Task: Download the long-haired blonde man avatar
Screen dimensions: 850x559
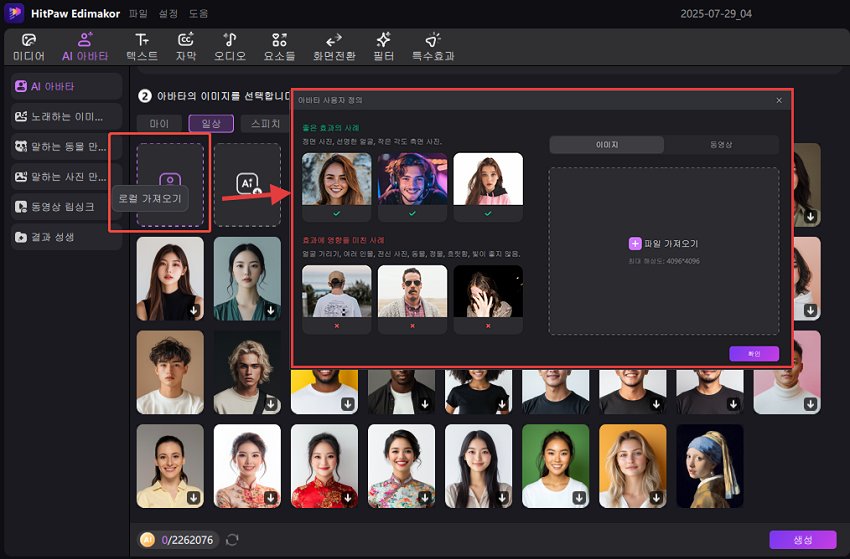Action: [x=271, y=404]
